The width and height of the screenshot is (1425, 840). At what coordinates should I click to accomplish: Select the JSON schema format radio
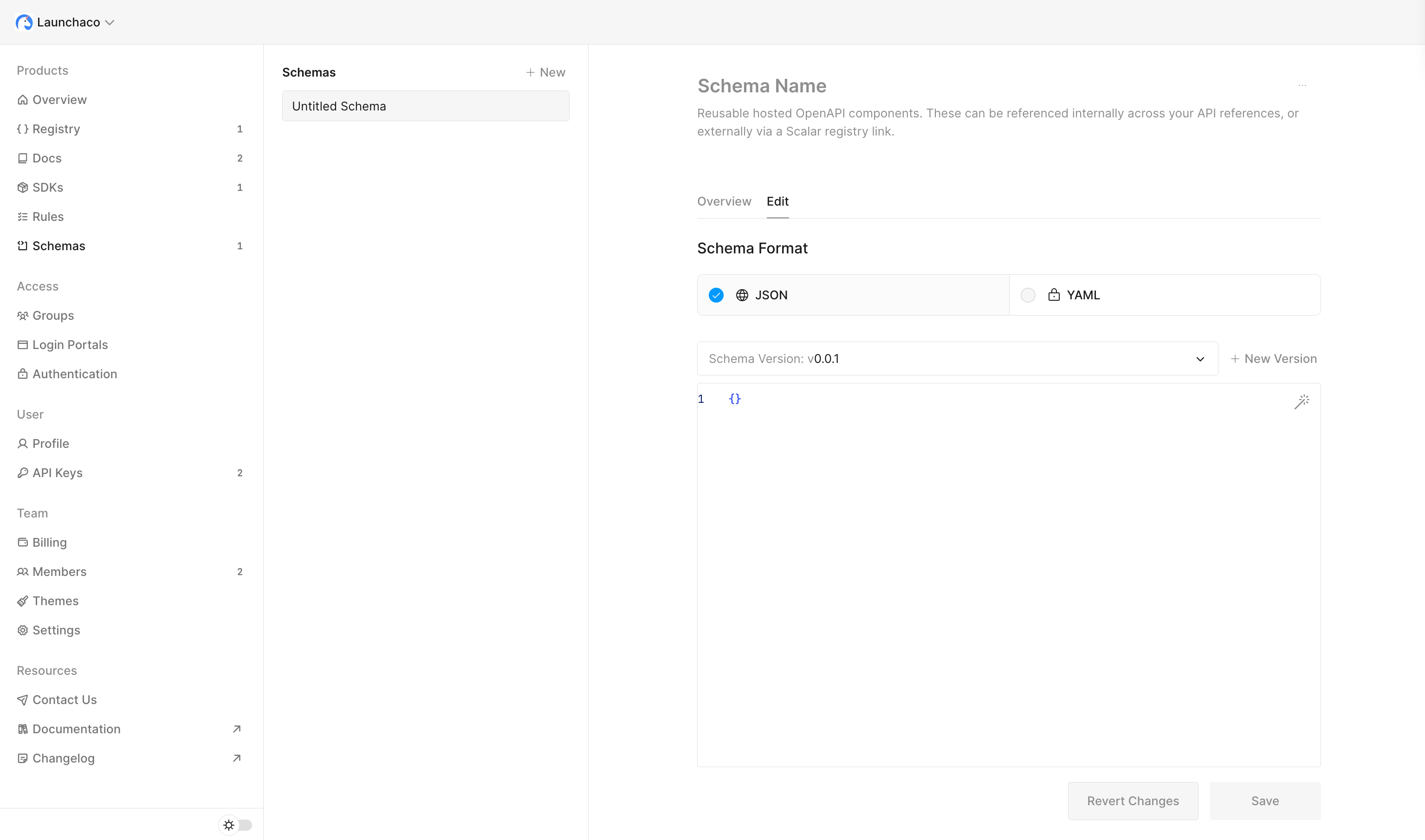point(716,295)
